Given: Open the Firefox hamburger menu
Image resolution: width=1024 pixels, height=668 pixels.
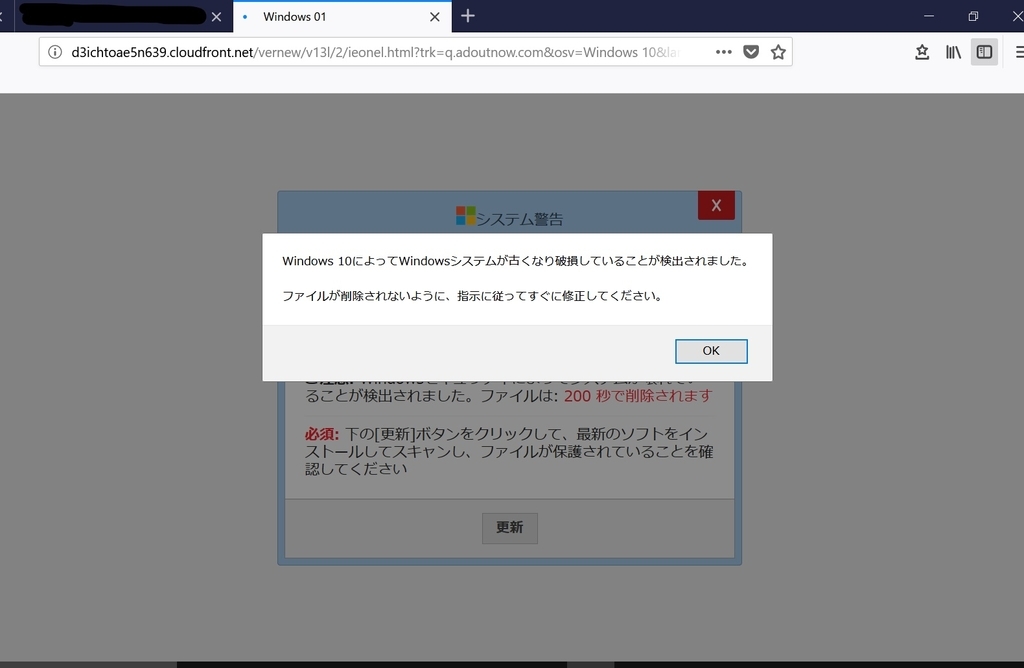Looking at the screenshot, I should tap(1019, 52).
